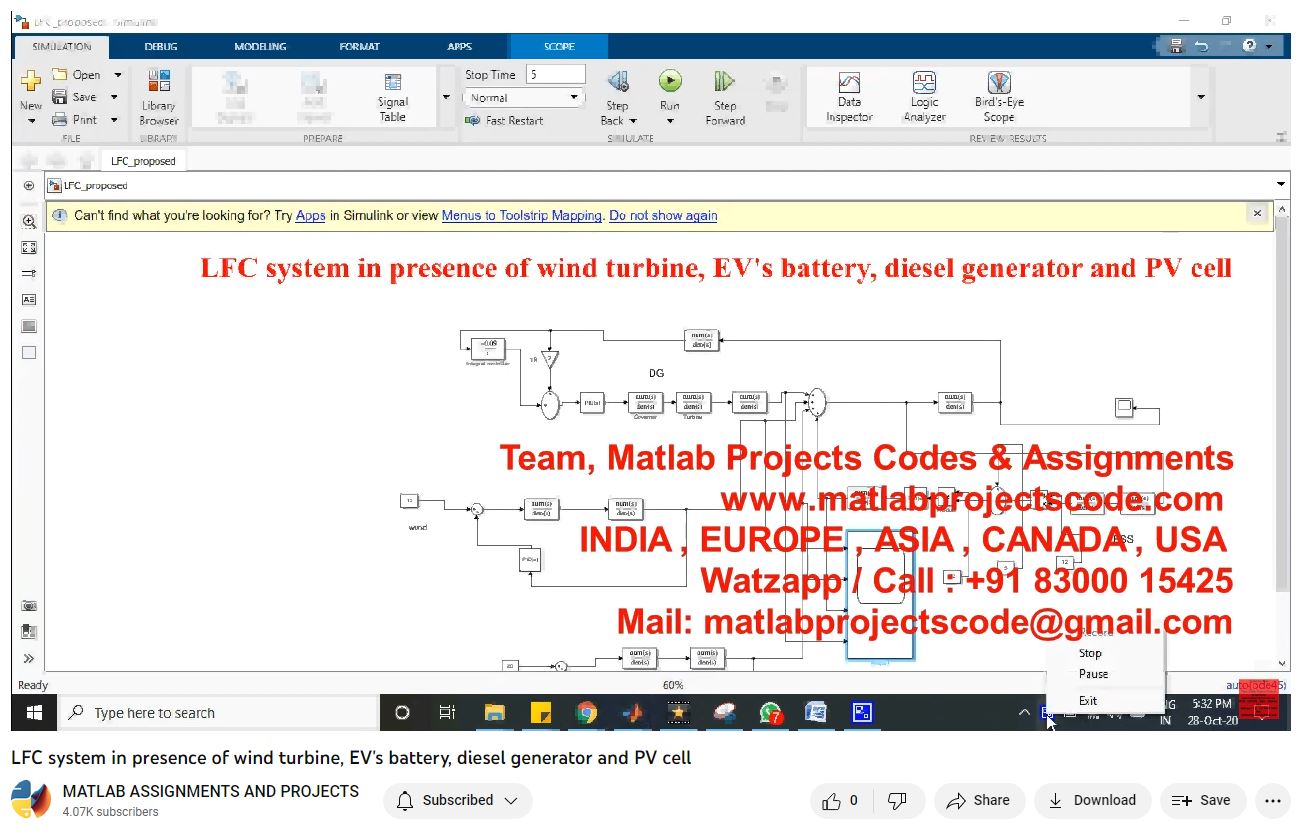Activate the Bird's-Eye Scope
Viewport: 1303px width, 834px height.
[x=998, y=94]
